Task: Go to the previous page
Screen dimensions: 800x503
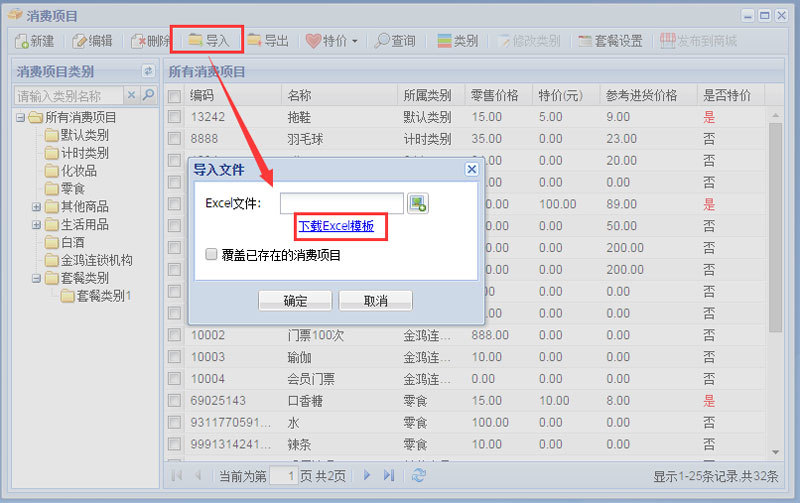Action: tap(198, 475)
